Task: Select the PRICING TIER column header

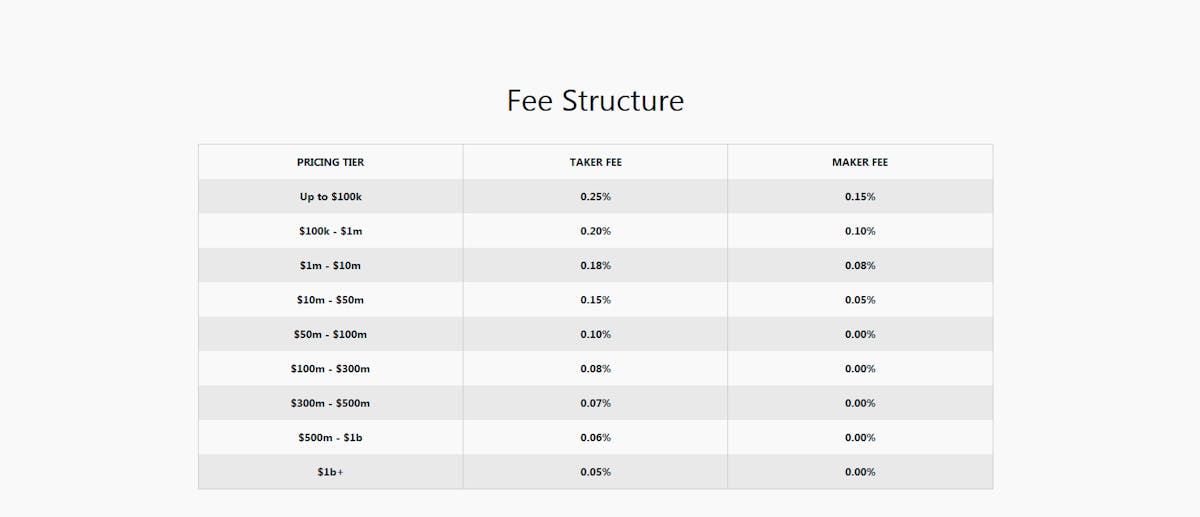Action: click(x=331, y=162)
